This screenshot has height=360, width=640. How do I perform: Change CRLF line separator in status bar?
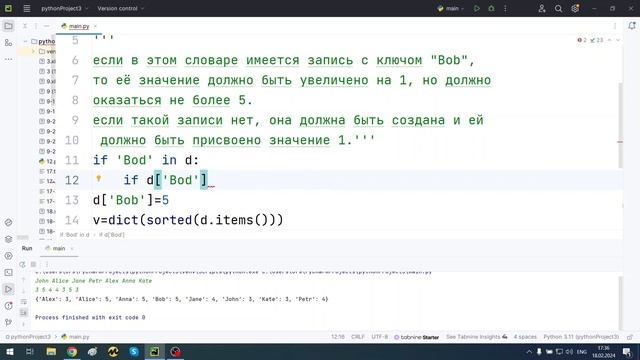pyautogui.click(x=358, y=337)
